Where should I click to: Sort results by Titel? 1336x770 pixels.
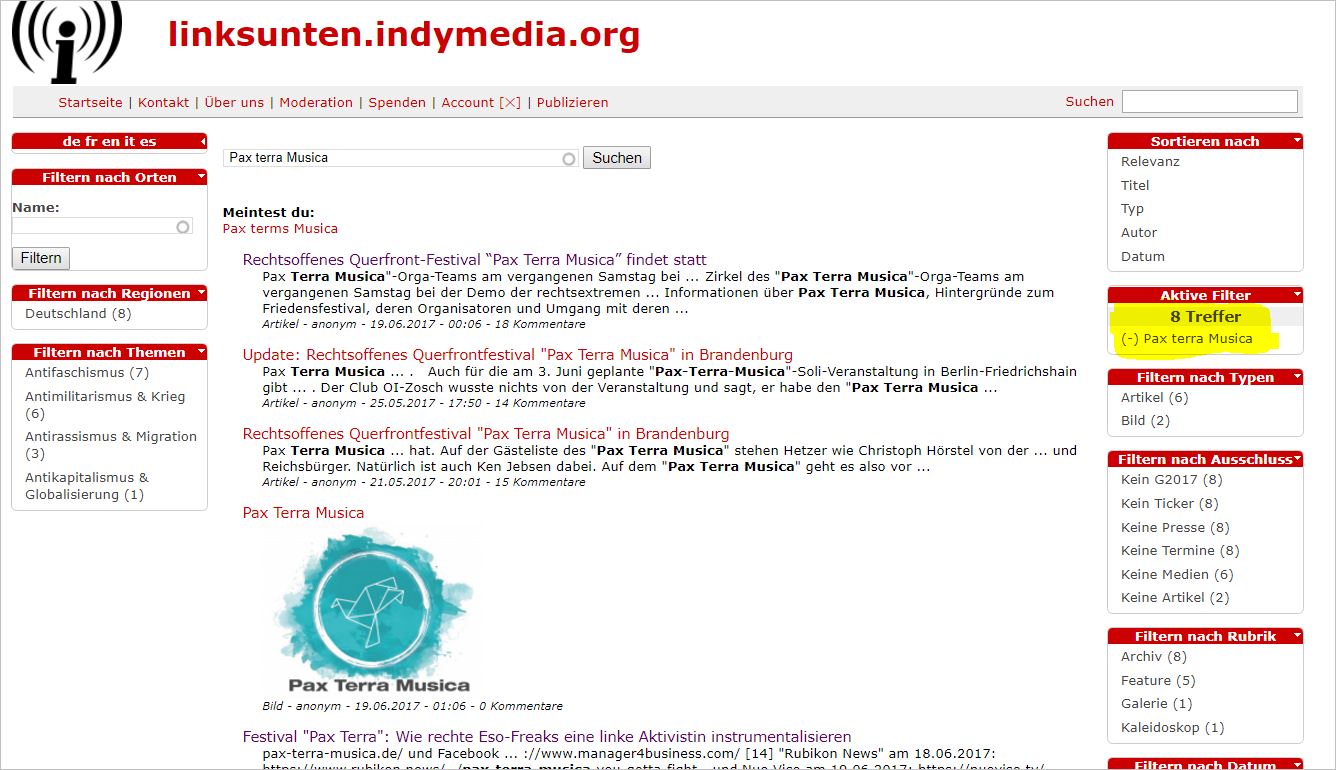point(1135,185)
